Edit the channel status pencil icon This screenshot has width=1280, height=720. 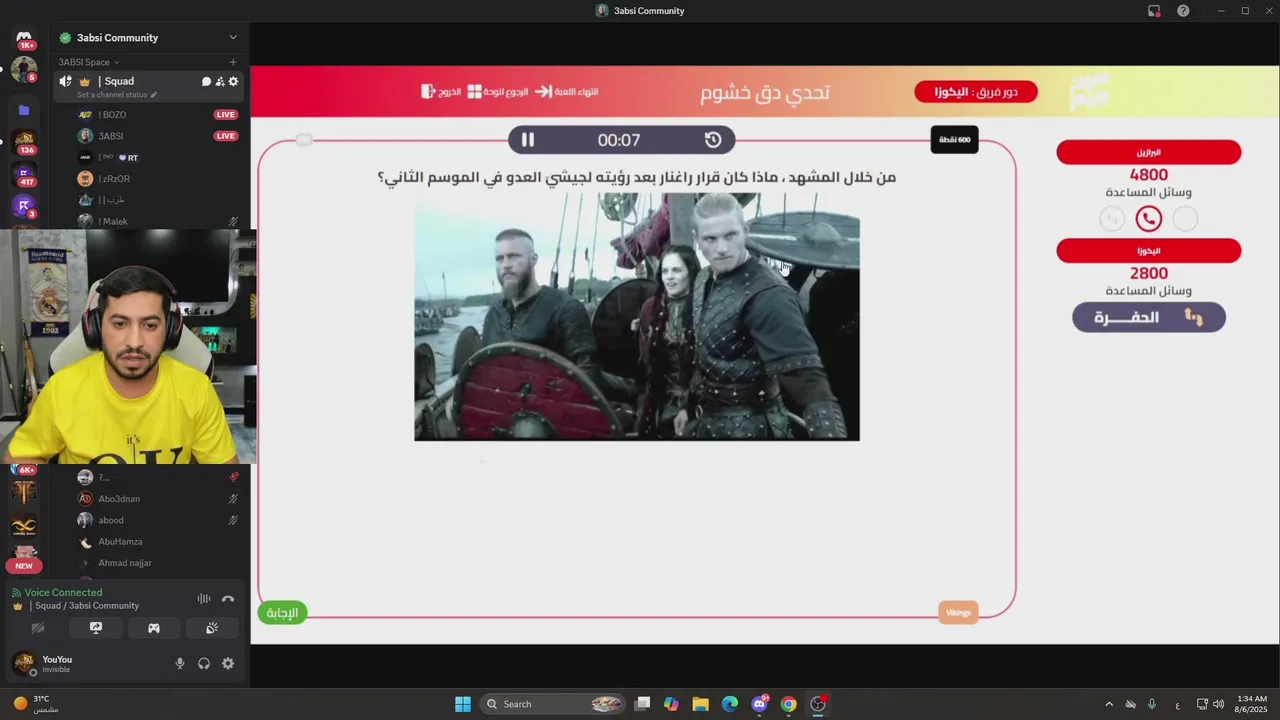[x=153, y=95]
